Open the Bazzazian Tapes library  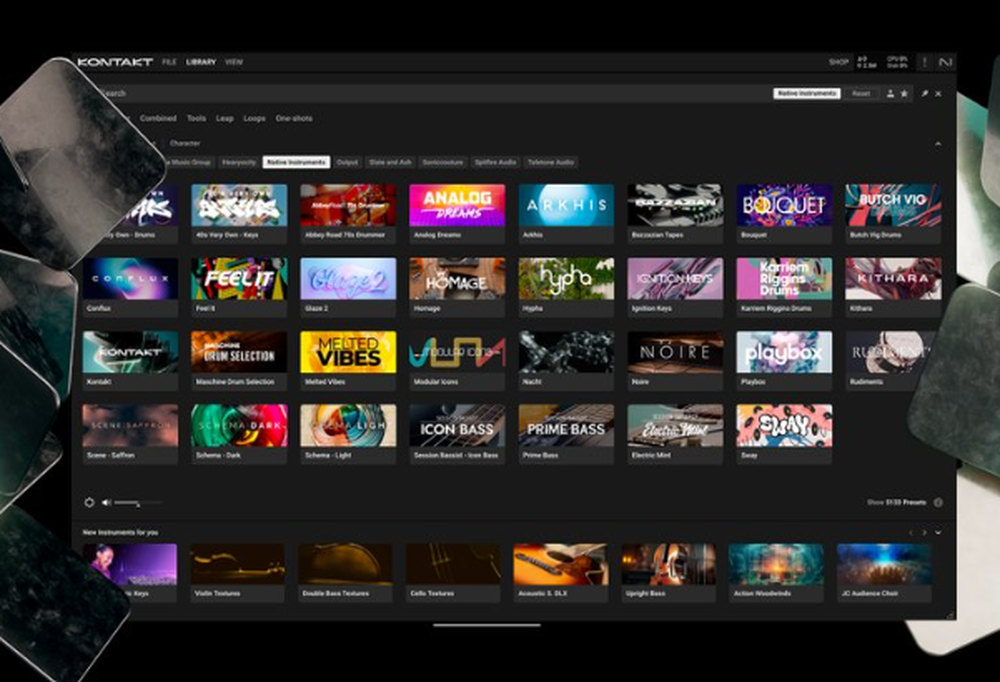click(x=675, y=213)
